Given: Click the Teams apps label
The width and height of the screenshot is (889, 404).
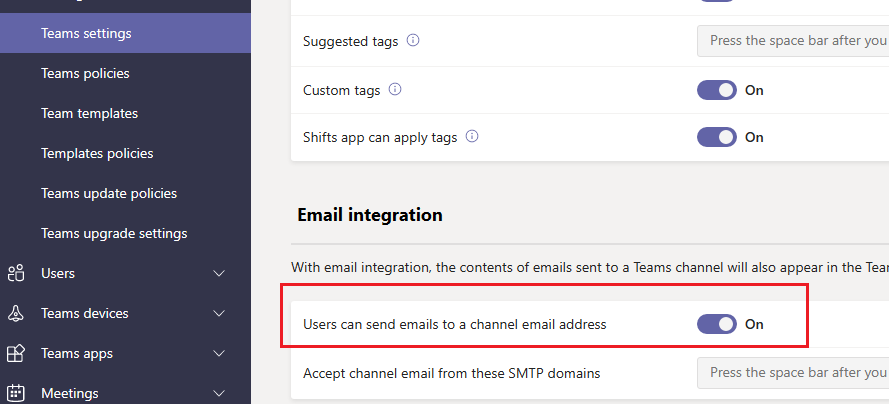Looking at the screenshot, I should coord(77,354).
